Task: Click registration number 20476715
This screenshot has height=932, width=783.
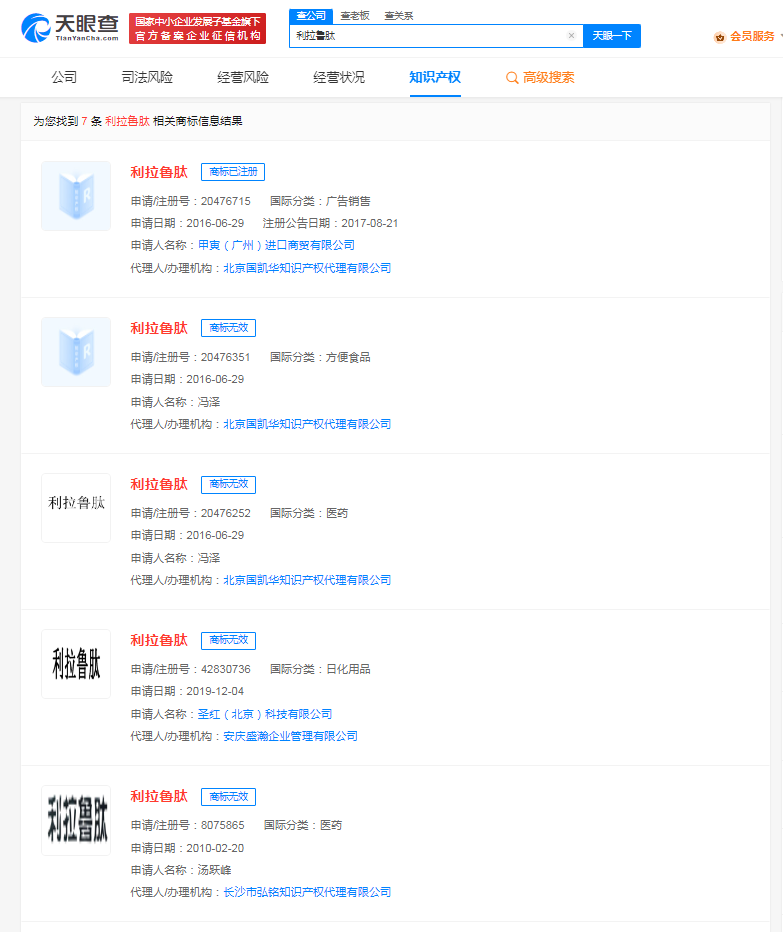Action: point(225,201)
